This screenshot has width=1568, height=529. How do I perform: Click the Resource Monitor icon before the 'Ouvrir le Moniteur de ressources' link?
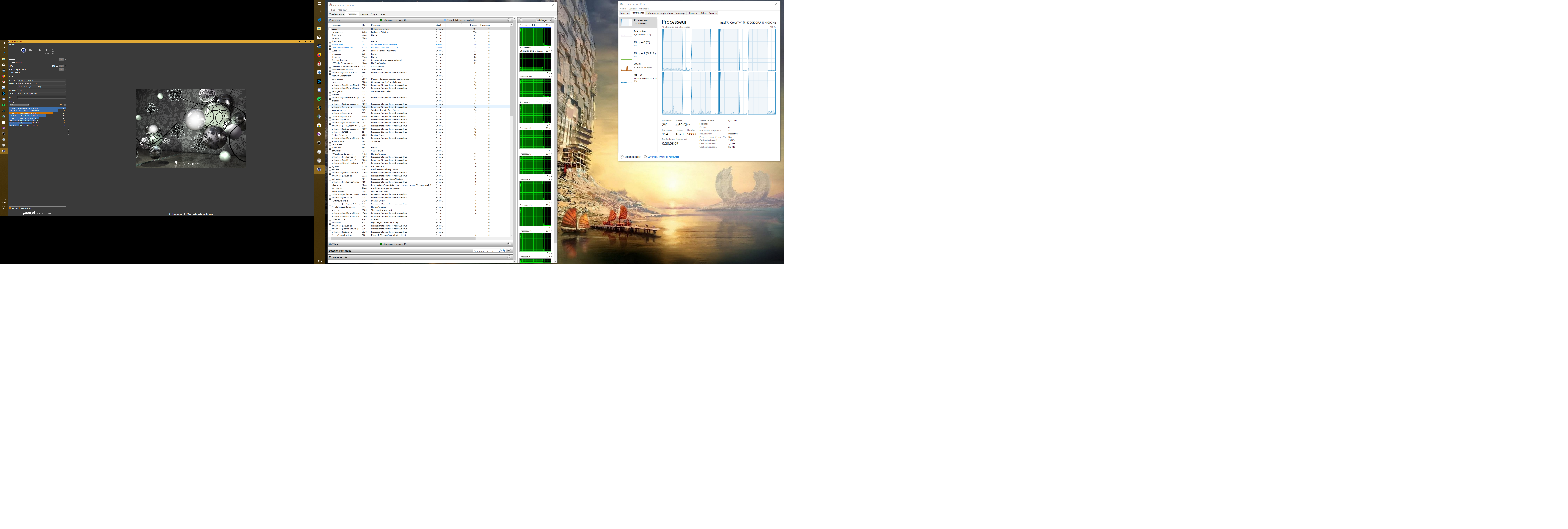pyautogui.click(x=645, y=157)
